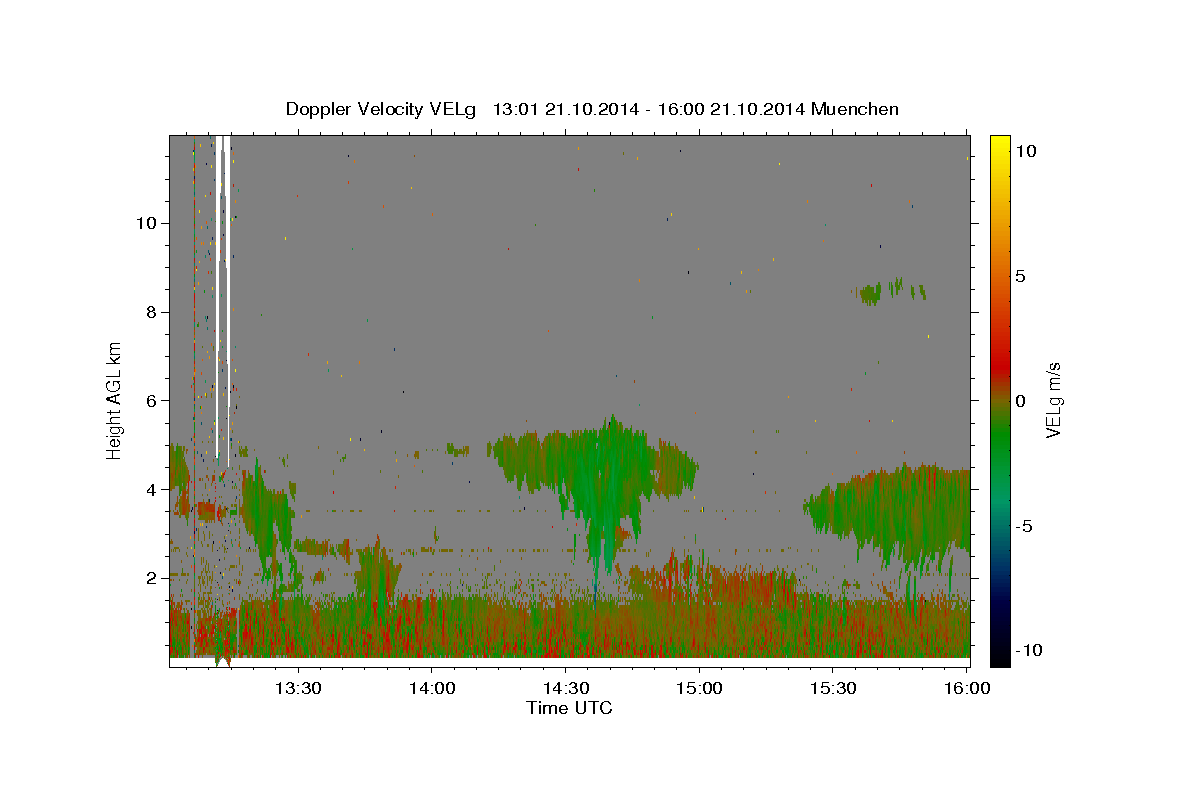Click colorbar label '-5'
Image resolution: width=1200 pixels, height=800 pixels.
pyautogui.click(x=1024, y=526)
